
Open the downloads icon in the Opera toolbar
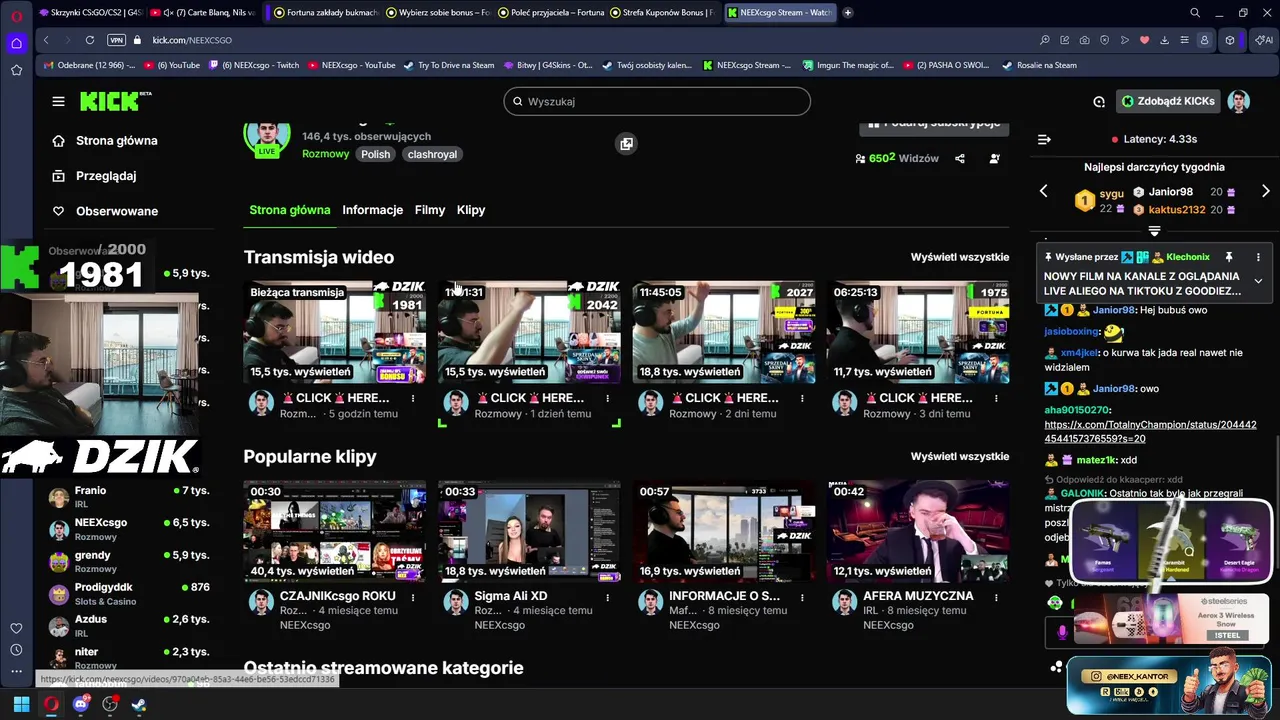pos(1164,40)
